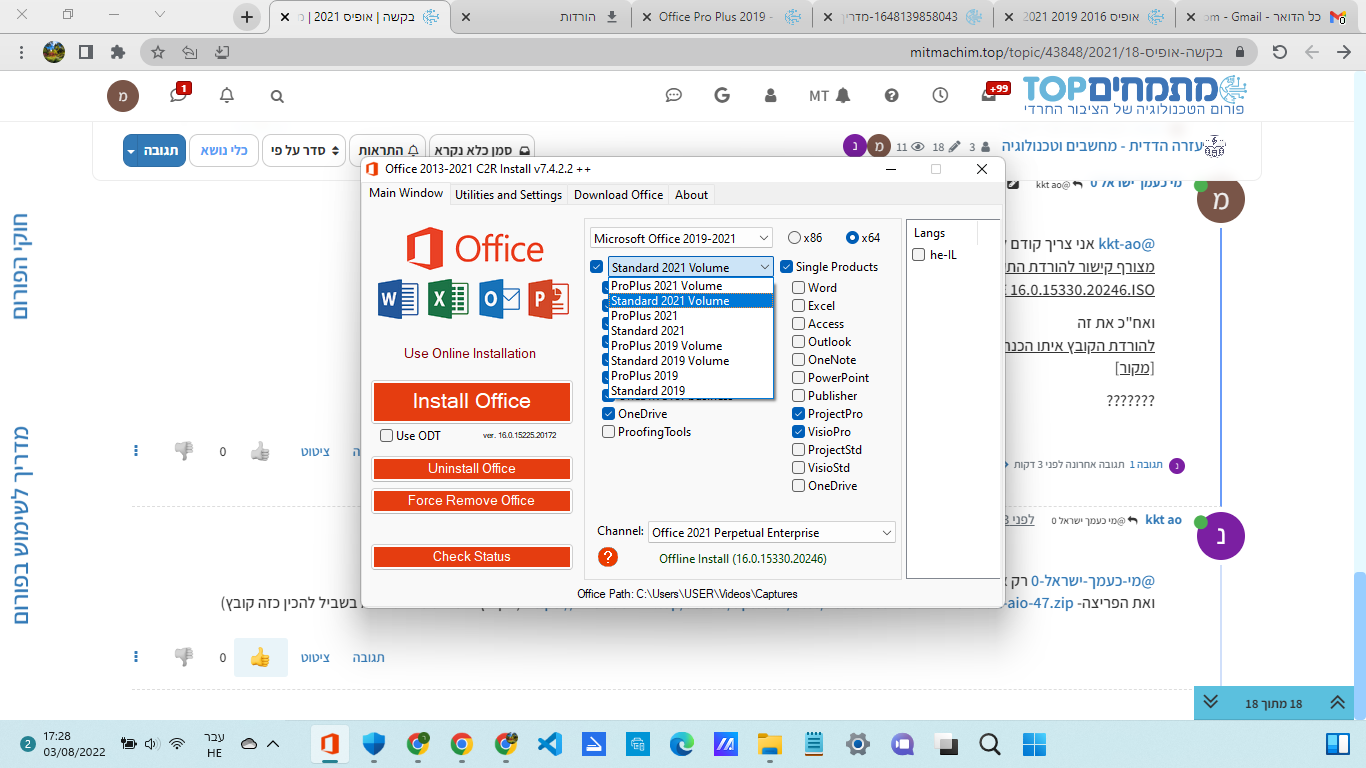Downvote the first post with thumbs-down
Screen dimensions: 1366x768
point(184,451)
